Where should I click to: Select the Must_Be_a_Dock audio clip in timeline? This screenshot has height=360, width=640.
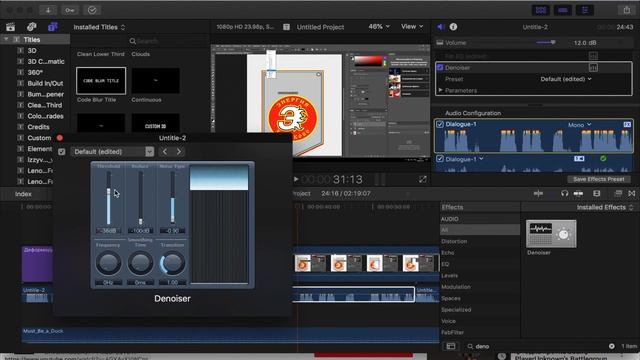pos(231,335)
